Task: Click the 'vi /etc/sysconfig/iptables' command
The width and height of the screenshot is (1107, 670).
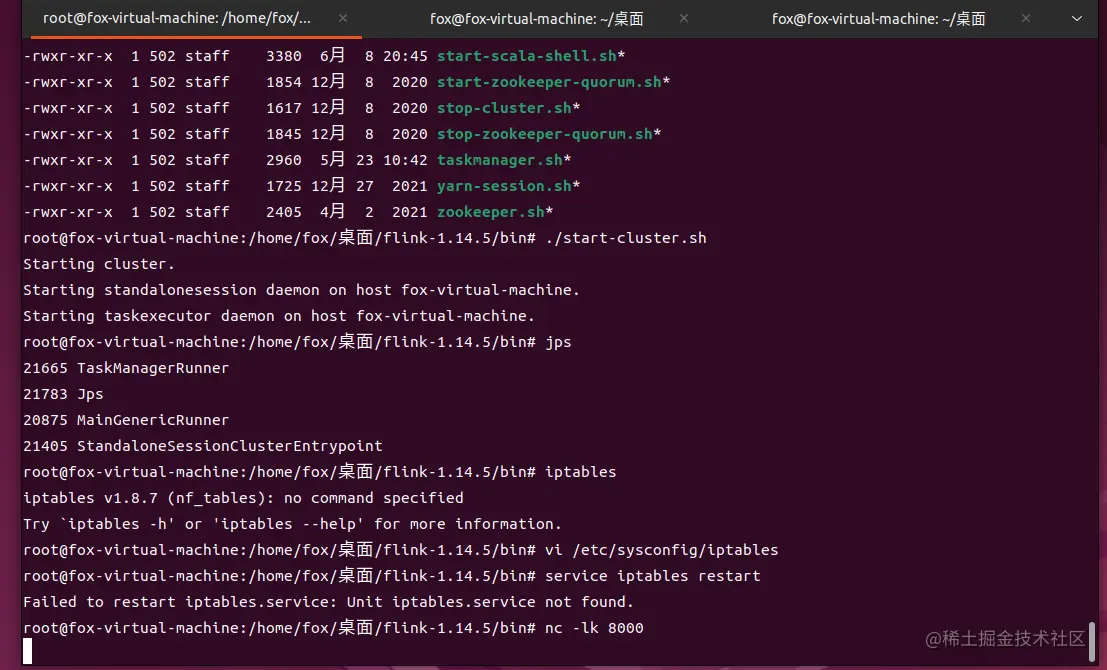Action: coord(662,550)
